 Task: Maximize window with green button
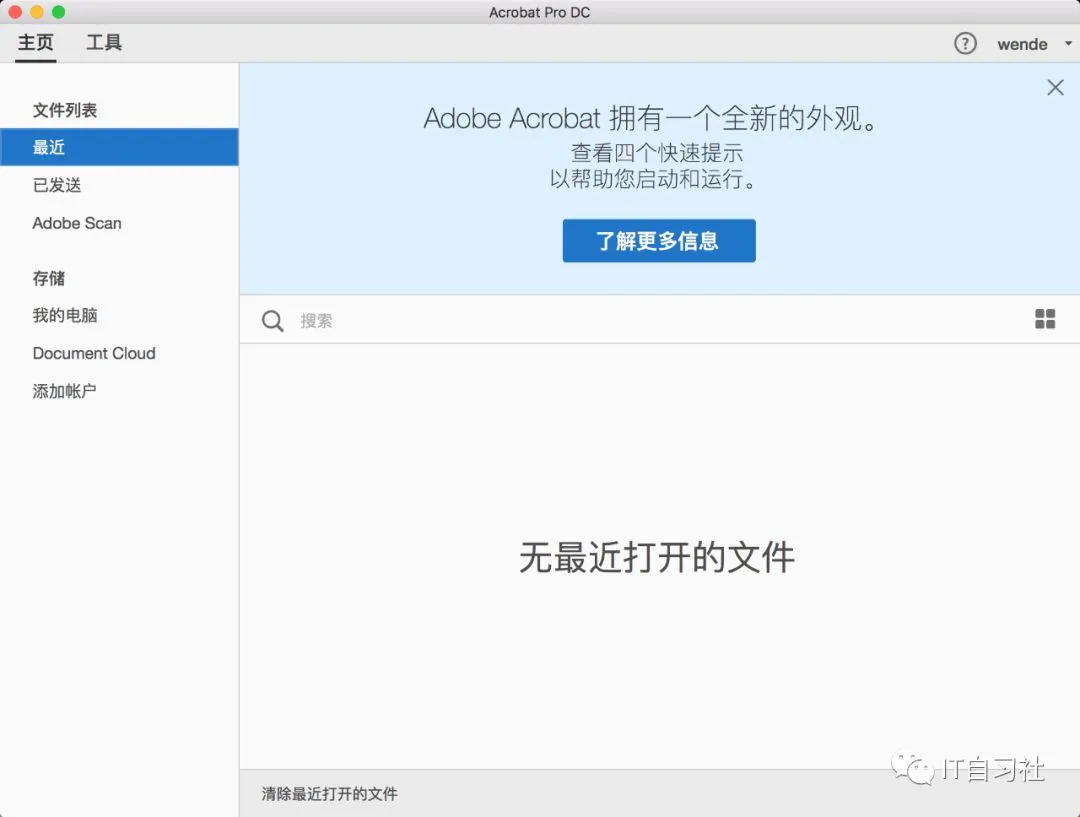pos(59,12)
